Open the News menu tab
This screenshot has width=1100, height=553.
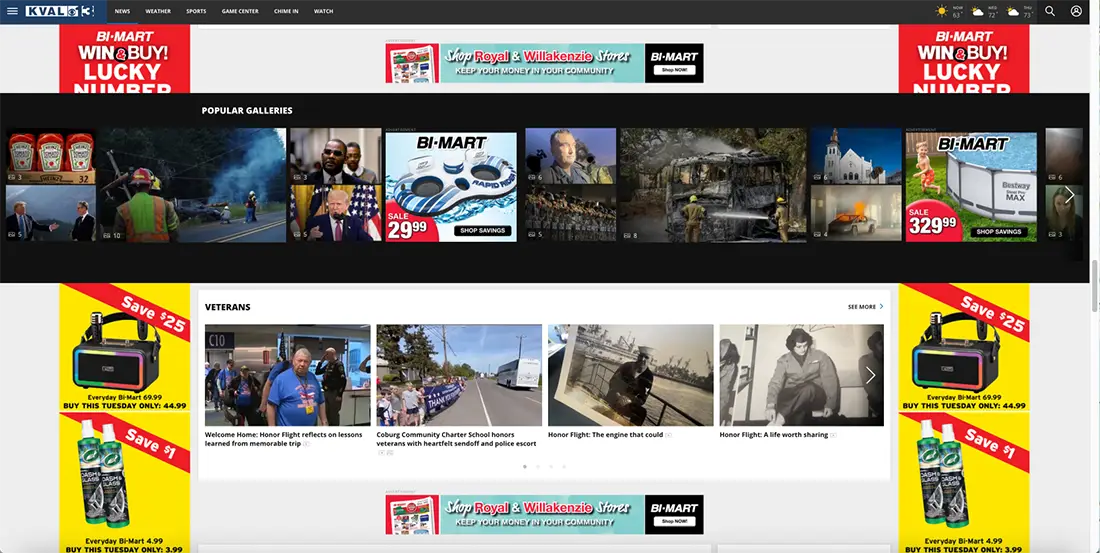point(122,11)
